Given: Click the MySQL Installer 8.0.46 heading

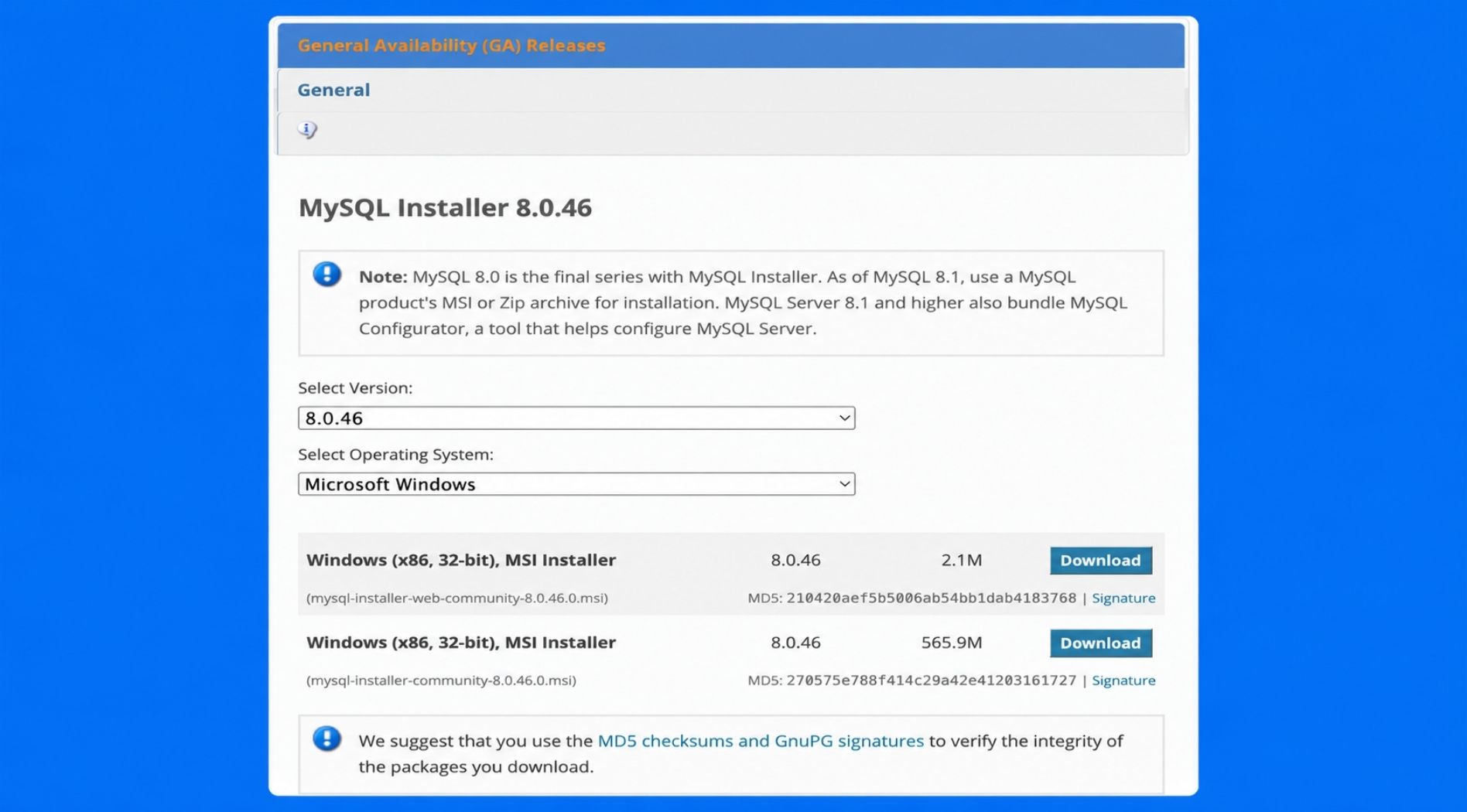Looking at the screenshot, I should pos(445,207).
